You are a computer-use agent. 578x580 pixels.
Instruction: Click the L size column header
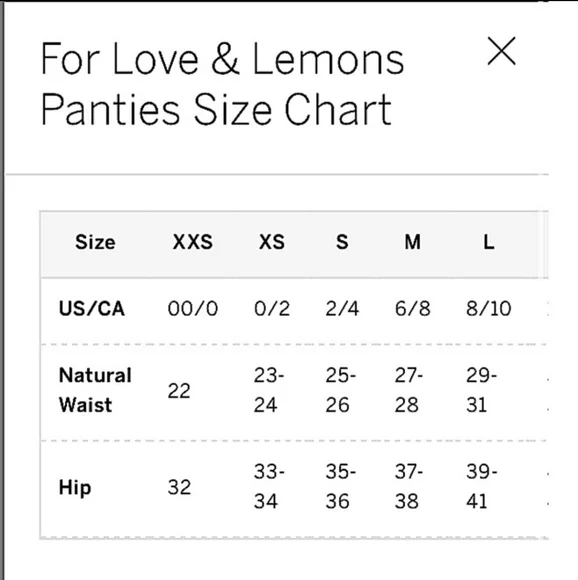(x=489, y=242)
